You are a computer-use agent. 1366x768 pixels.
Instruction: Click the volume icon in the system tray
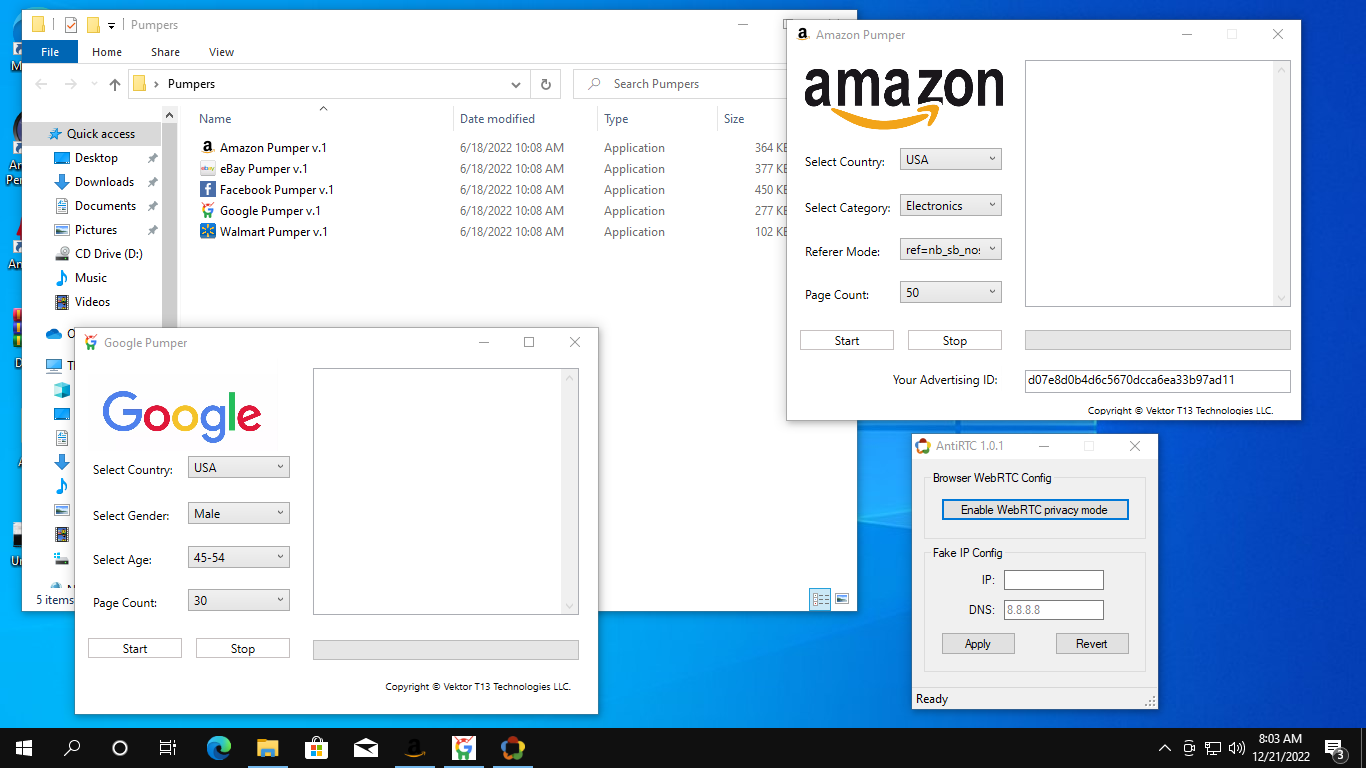1237,748
